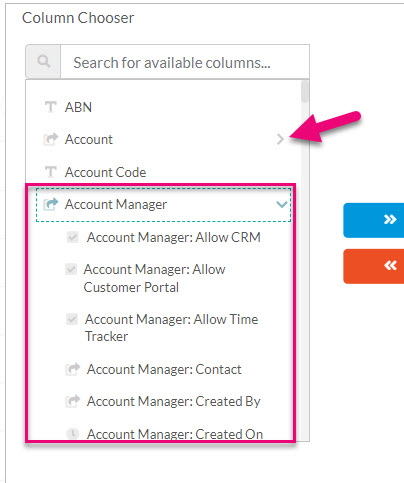Screen dimensions: 404x483
Task: Click the lookup icon next to Account Manager: Contact
Action: pos(73,369)
